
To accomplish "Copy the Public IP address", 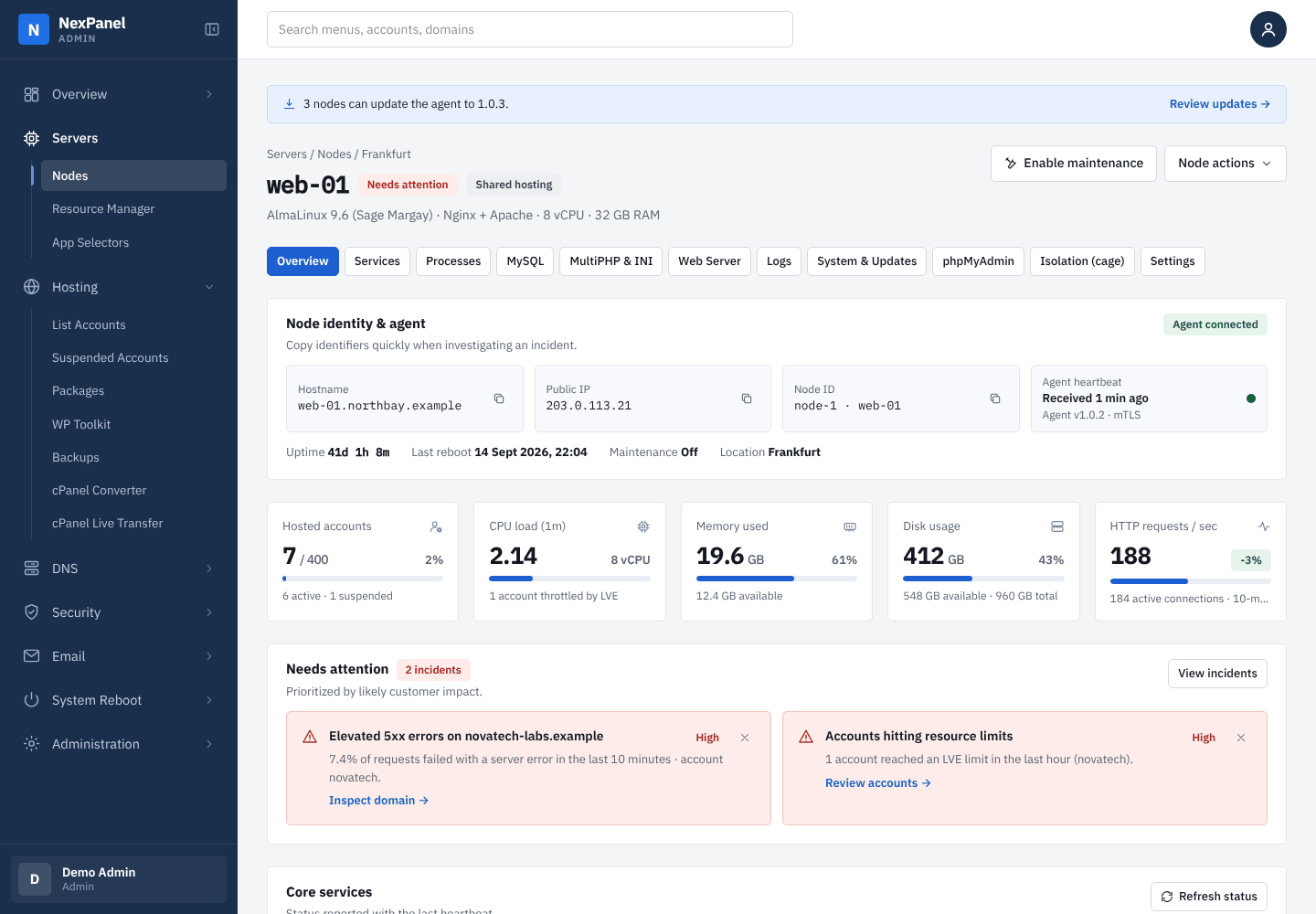I will pyautogui.click(x=747, y=399).
